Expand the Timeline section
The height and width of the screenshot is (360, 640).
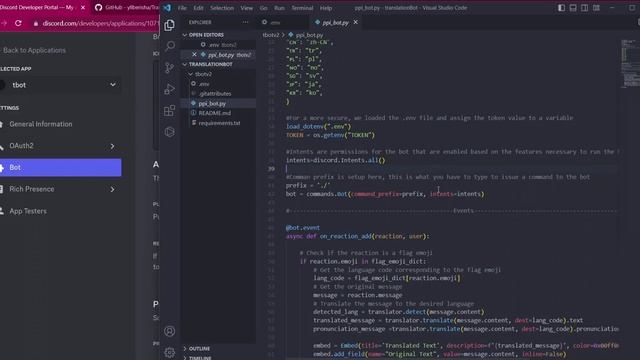point(200,358)
